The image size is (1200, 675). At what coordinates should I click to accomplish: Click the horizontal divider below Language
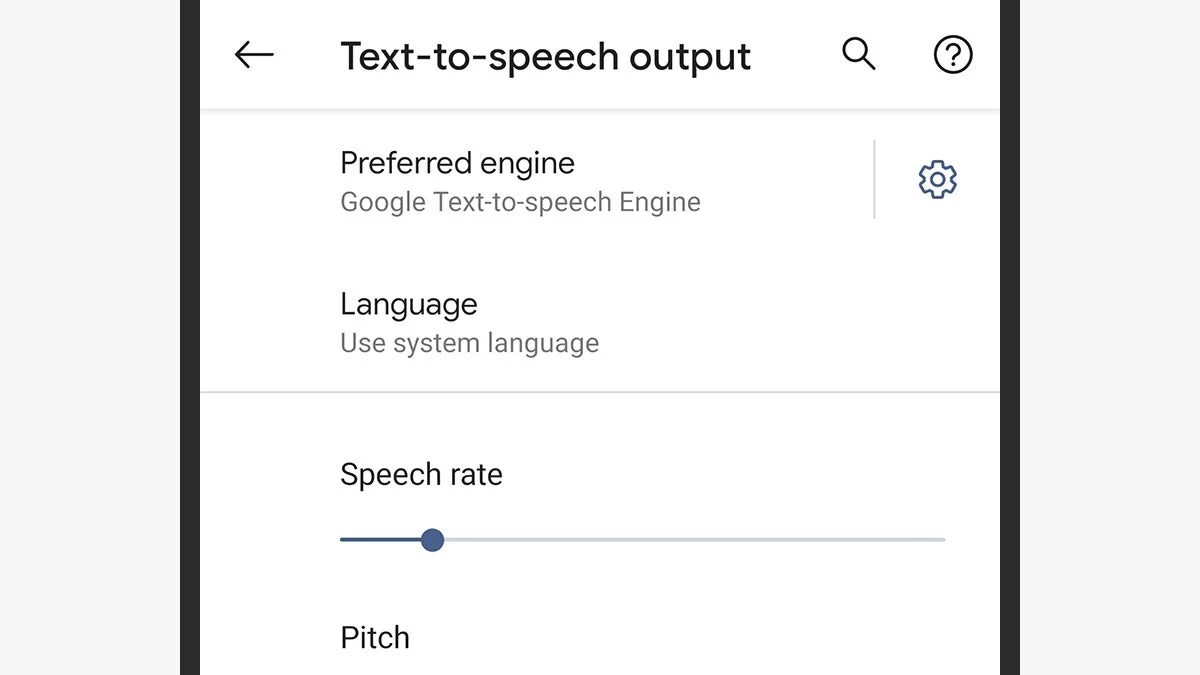pos(600,393)
